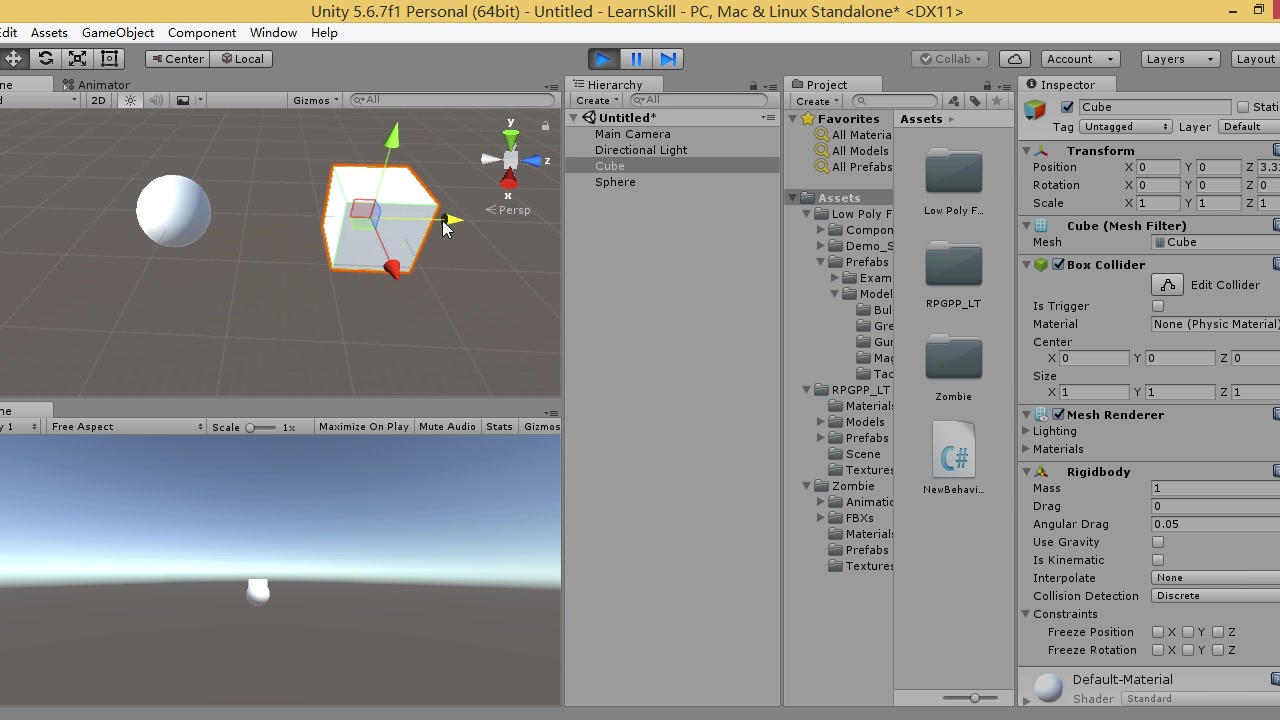Toggle scene lighting with the sun icon
1280x720 pixels.
(129, 100)
